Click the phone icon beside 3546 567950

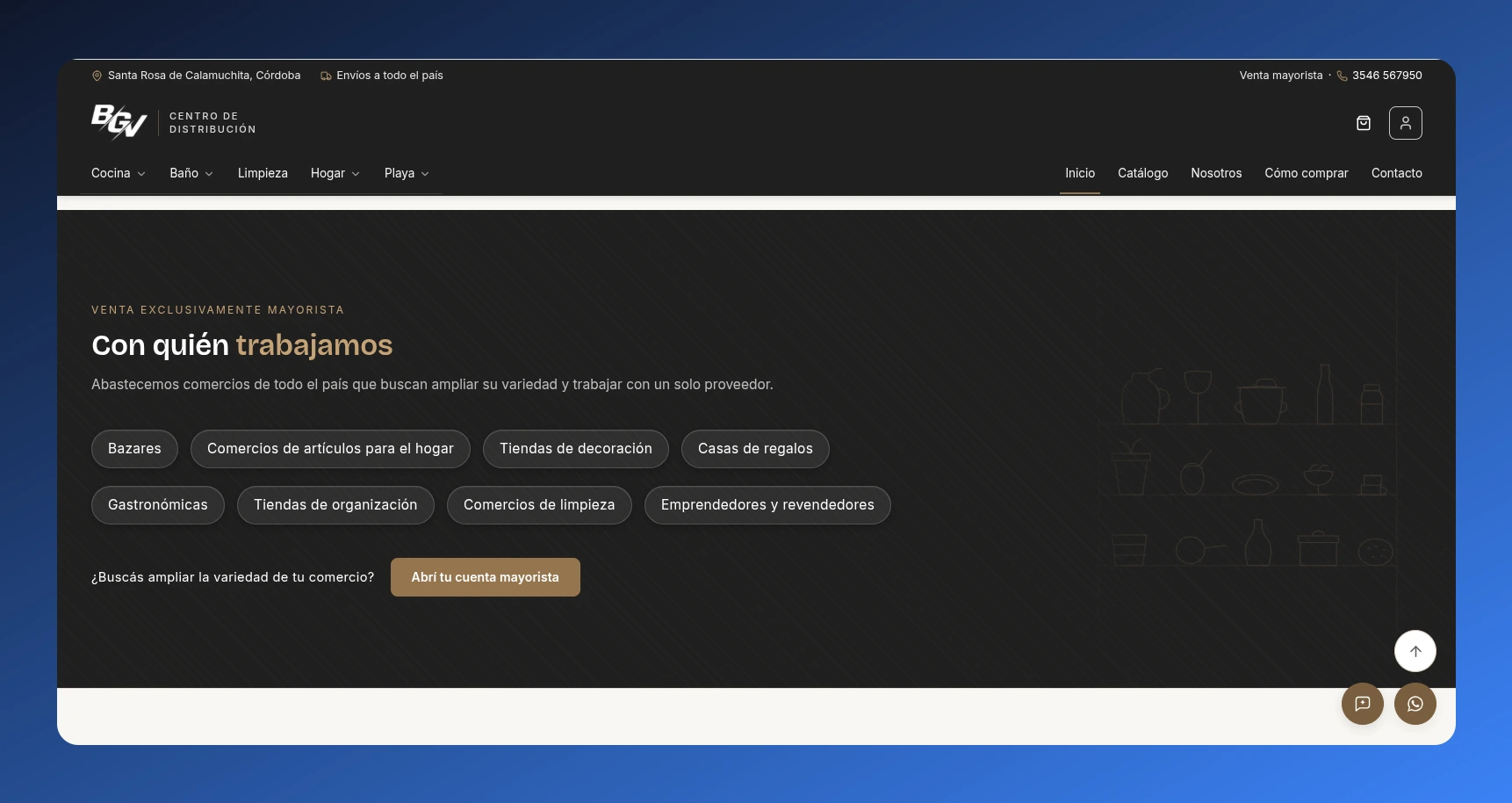click(1342, 76)
